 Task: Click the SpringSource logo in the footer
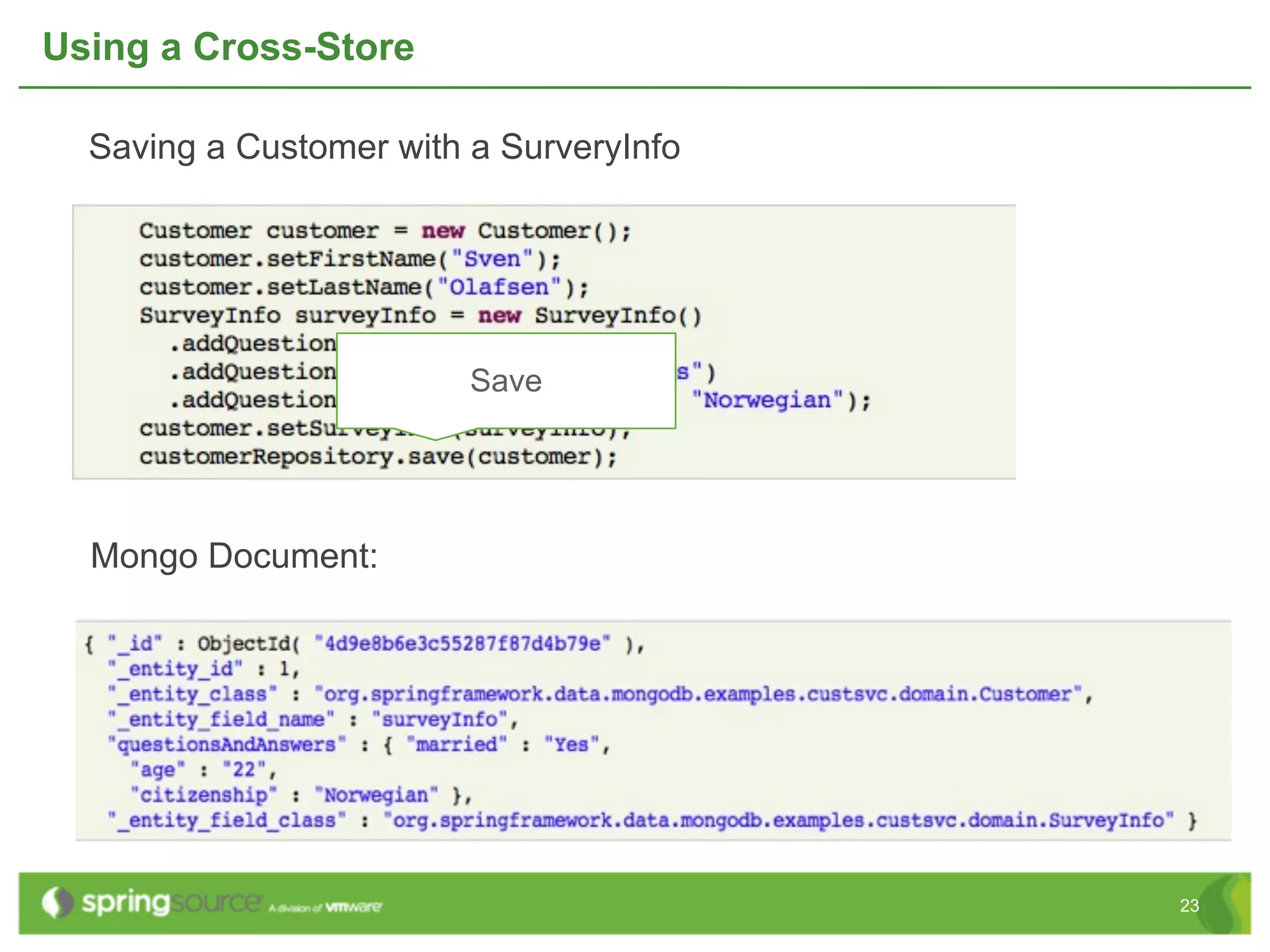coord(153,902)
